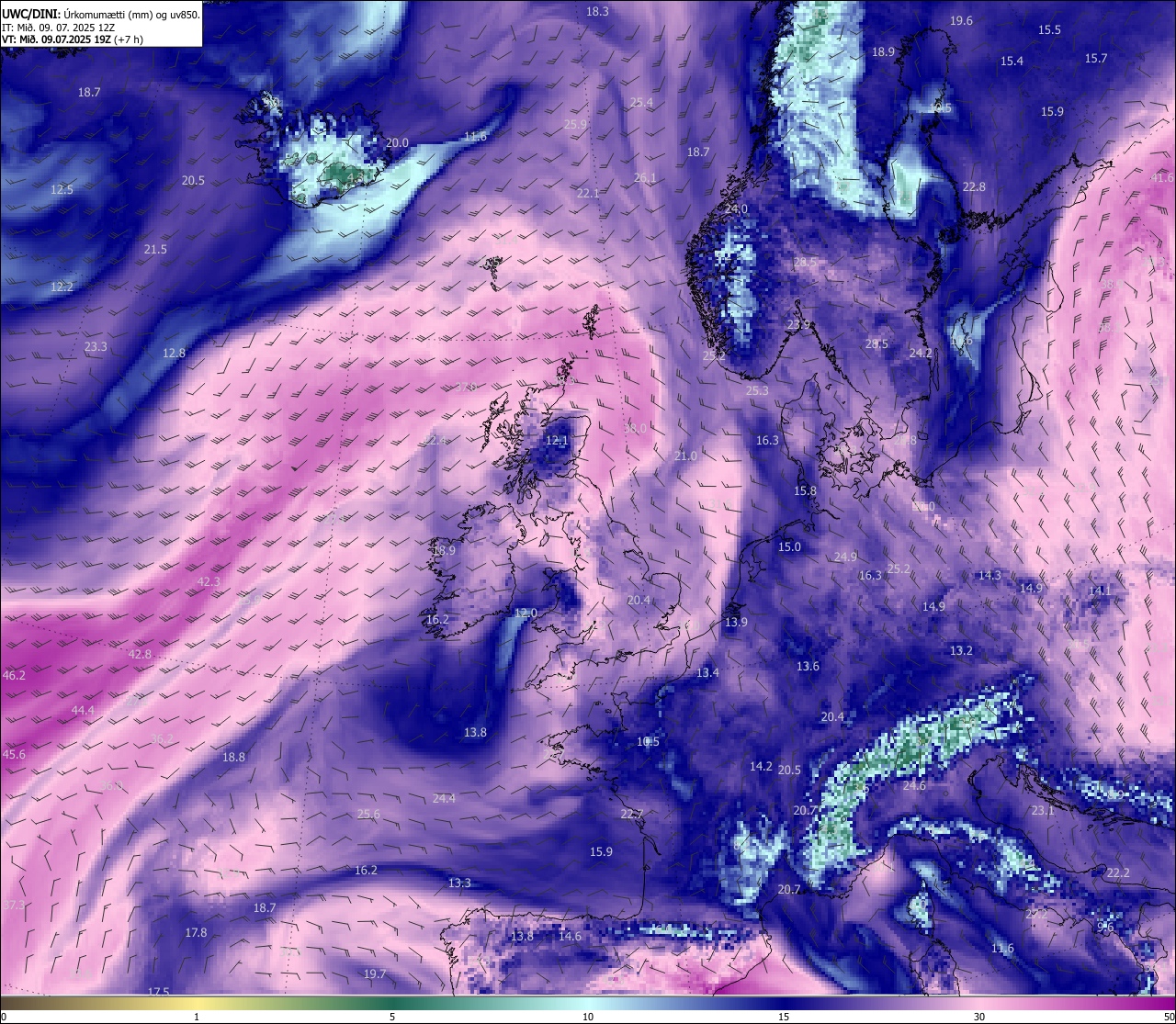The image size is (1176, 1024).
Task: Select the 46.2 map value
Action: tap(14, 675)
